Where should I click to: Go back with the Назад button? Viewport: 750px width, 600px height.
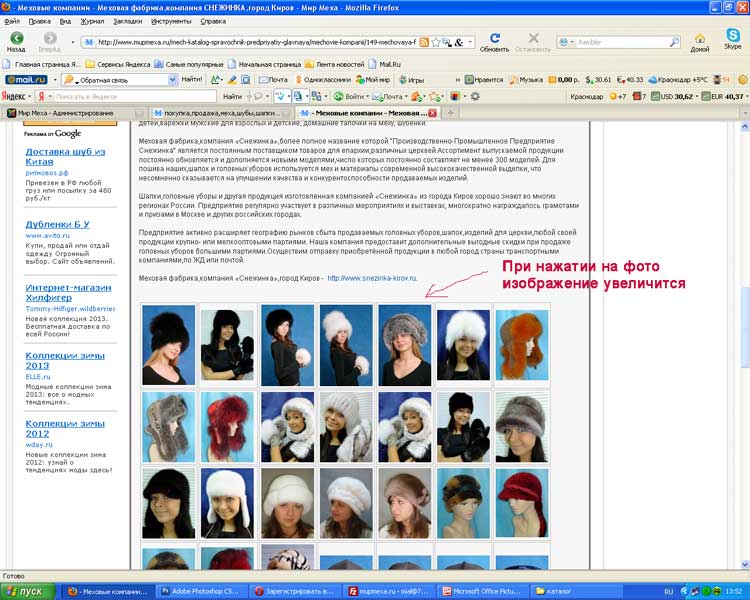click(16, 42)
